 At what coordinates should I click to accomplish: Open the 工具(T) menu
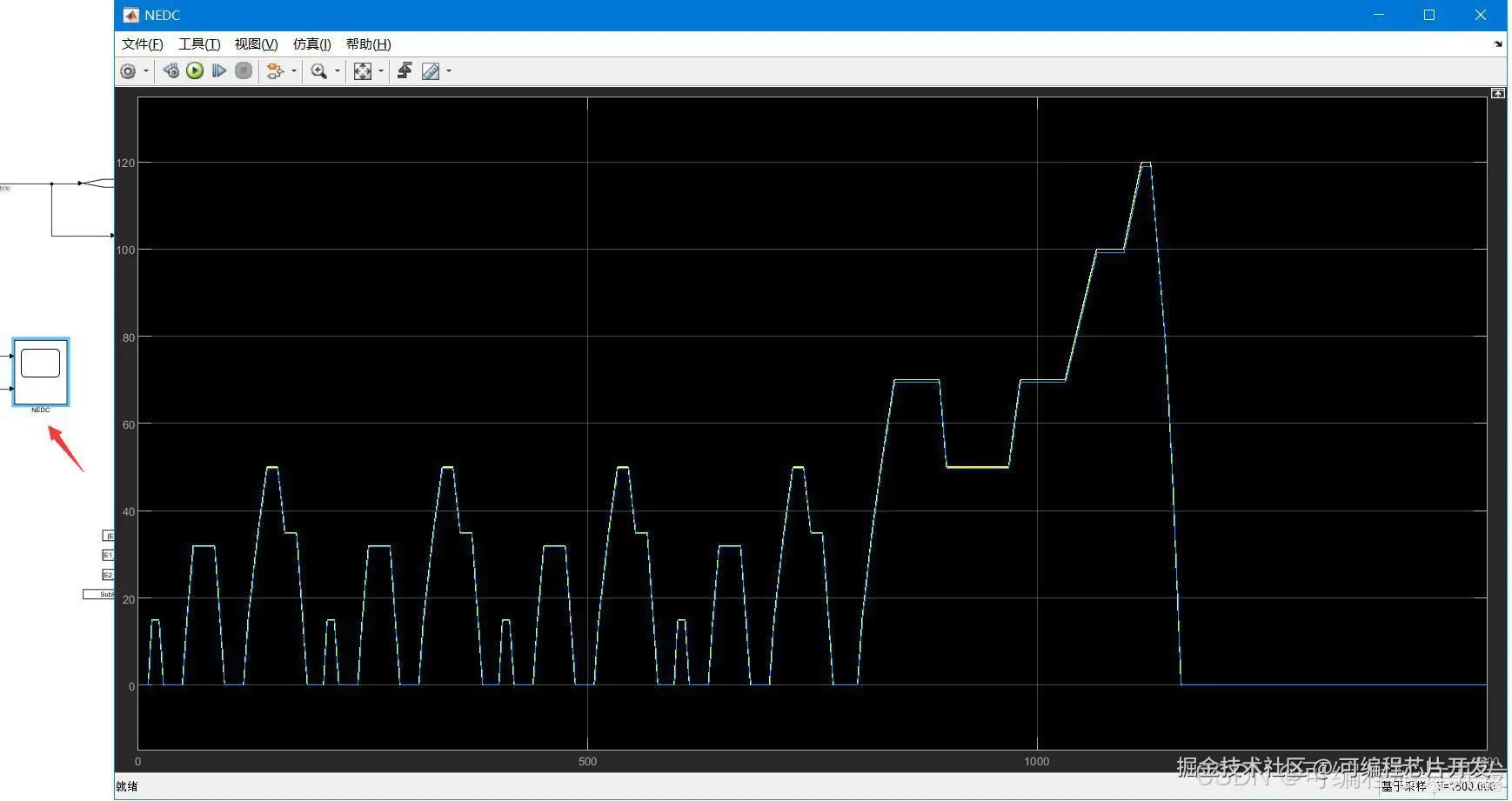(x=199, y=44)
